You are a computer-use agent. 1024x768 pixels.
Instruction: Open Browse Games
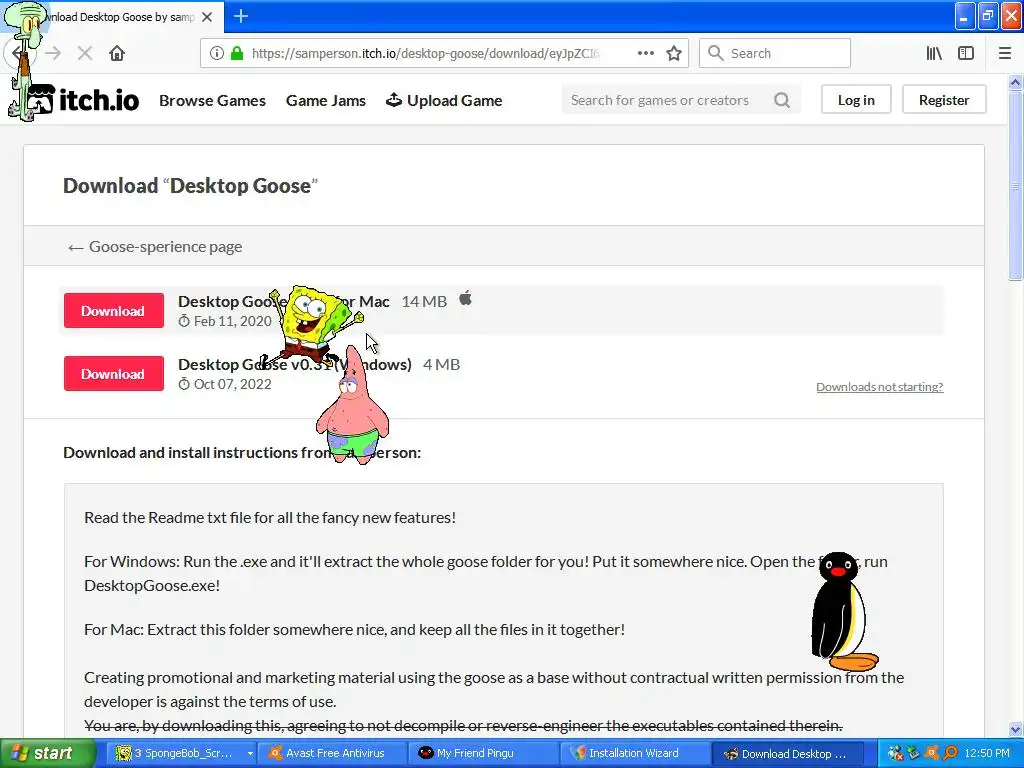[212, 101]
